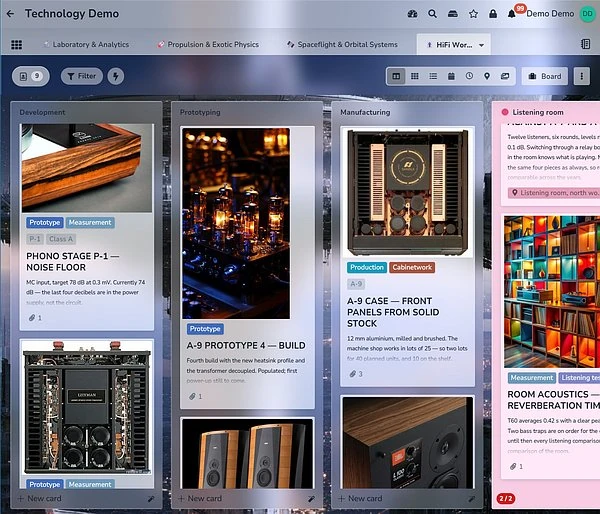This screenshot has height=514, width=600.
Task: Open the wooden turntable plinth thumbnail
Action: pyautogui.click(x=87, y=168)
